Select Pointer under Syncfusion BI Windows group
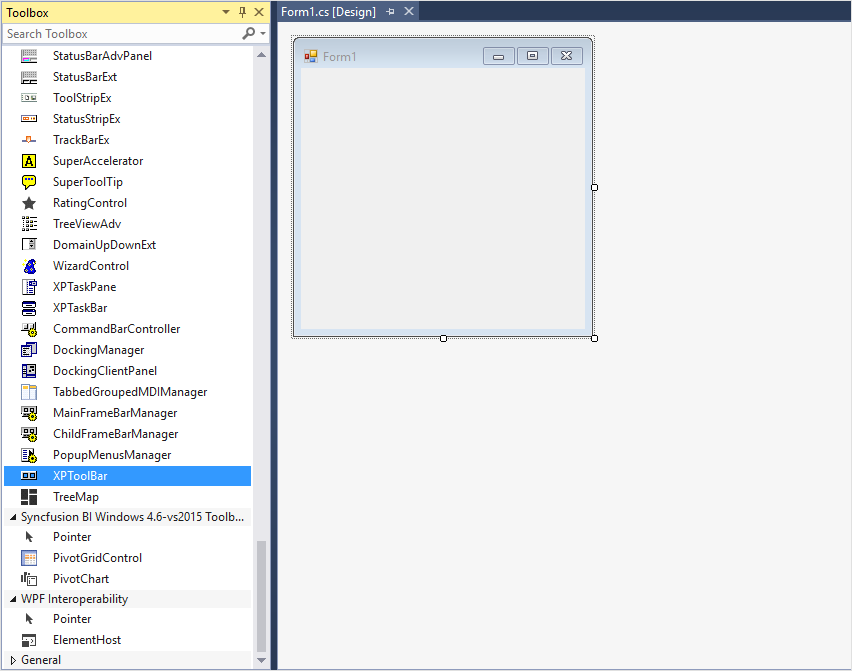Viewport: 852px width, 671px height. [x=72, y=537]
